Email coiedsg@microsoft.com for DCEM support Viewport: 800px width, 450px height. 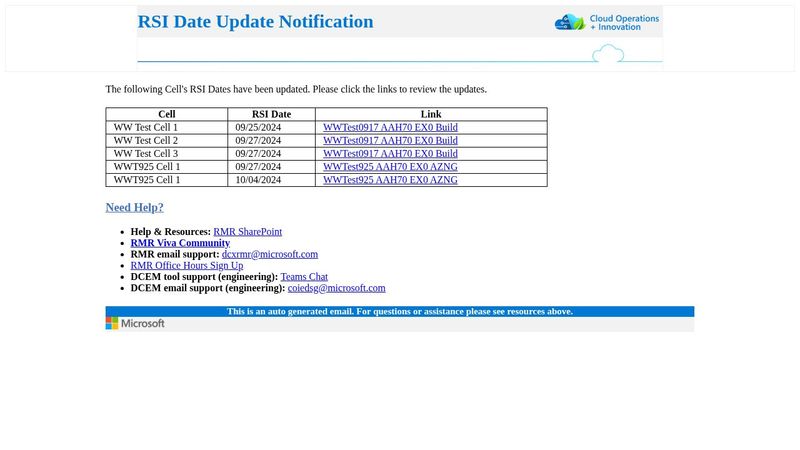(336, 288)
